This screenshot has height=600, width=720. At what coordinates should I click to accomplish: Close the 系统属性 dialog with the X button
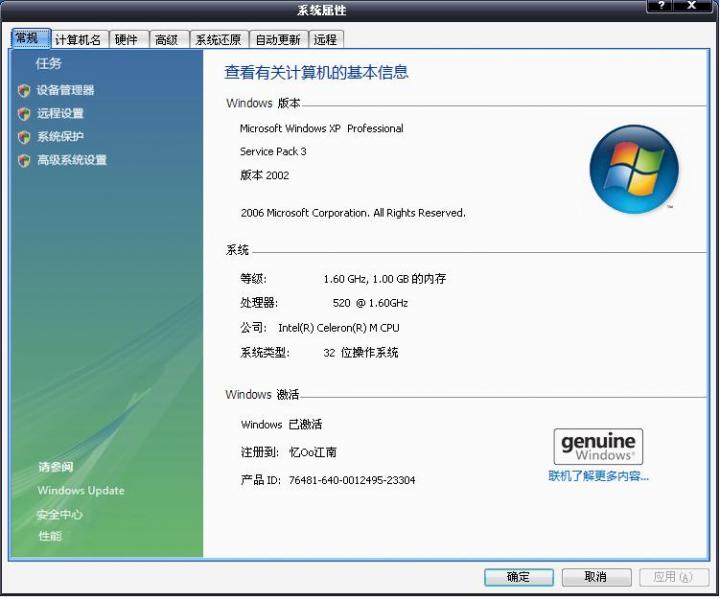692,6
